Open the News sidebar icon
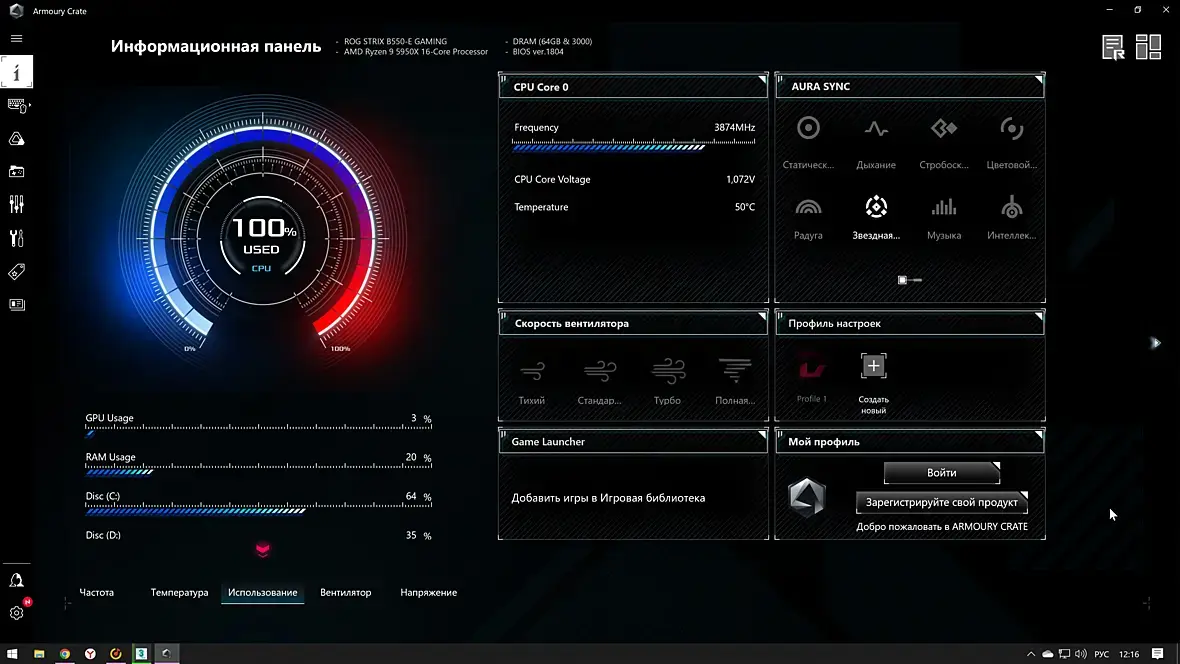The height and width of the screenshot is (664, 1180). [x=17, y=304]
